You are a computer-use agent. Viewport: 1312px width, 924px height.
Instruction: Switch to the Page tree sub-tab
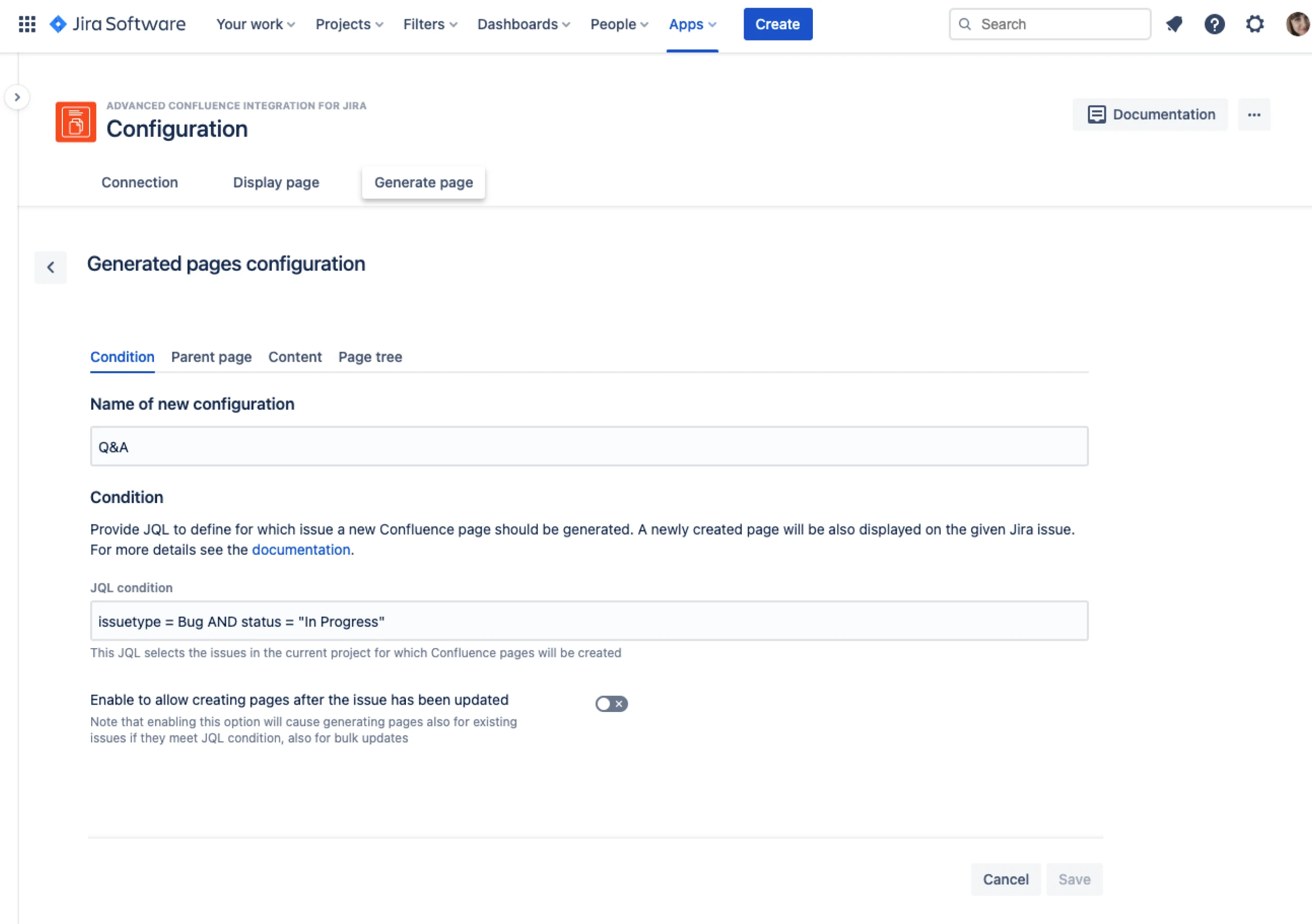tap(370, 358)
